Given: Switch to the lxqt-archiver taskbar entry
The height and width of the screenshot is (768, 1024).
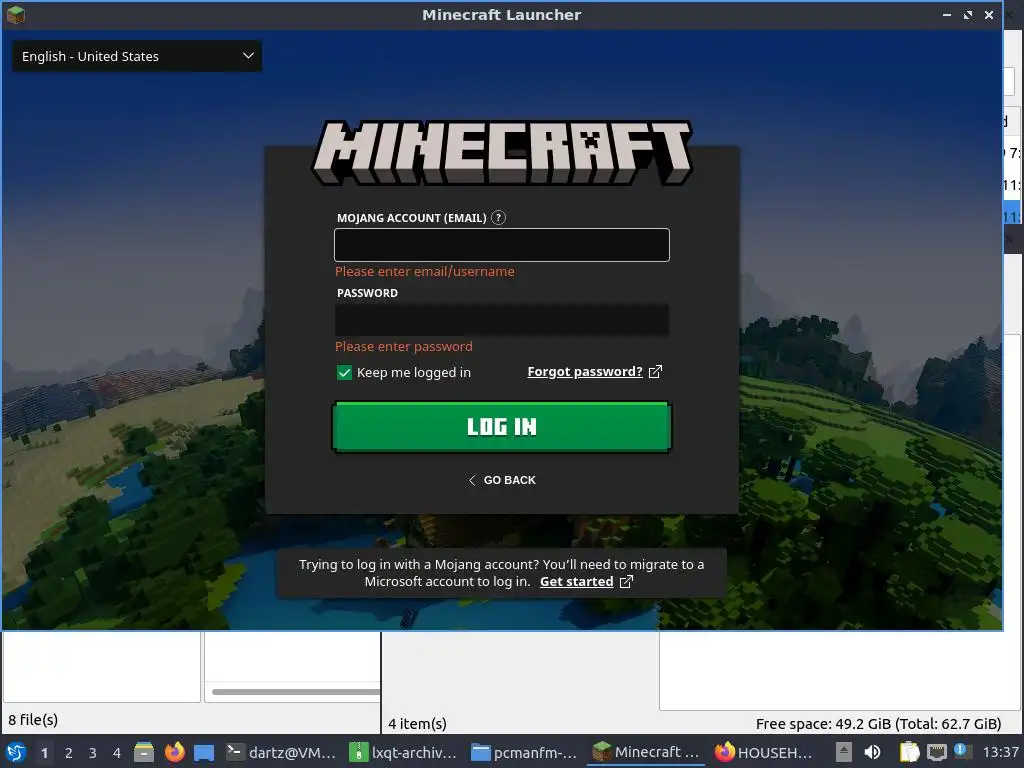Looking at the screenshot, I should pyautogui.click(x=403, y=752).
